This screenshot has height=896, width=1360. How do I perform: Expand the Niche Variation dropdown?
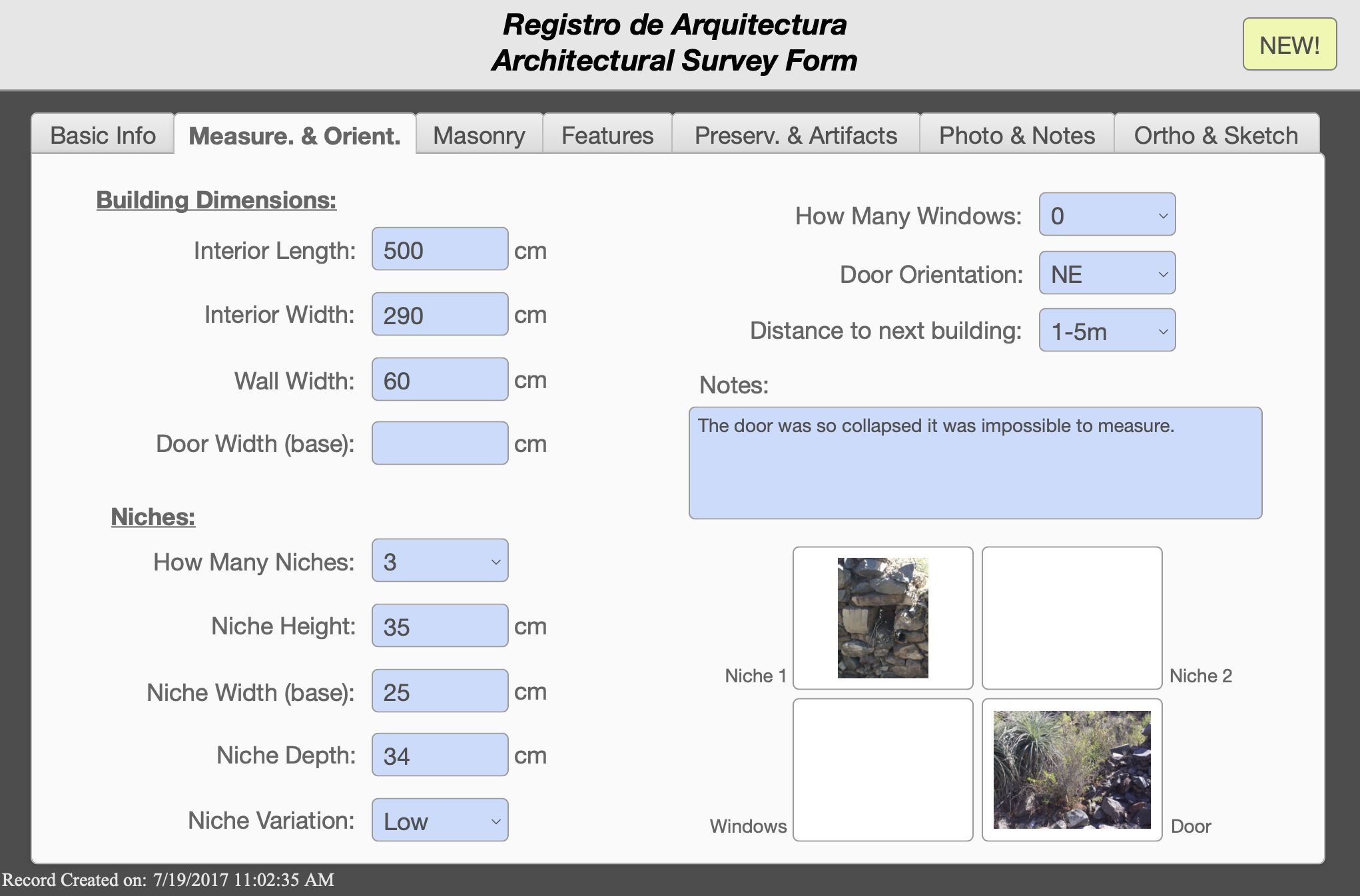(x=440, y=820)
